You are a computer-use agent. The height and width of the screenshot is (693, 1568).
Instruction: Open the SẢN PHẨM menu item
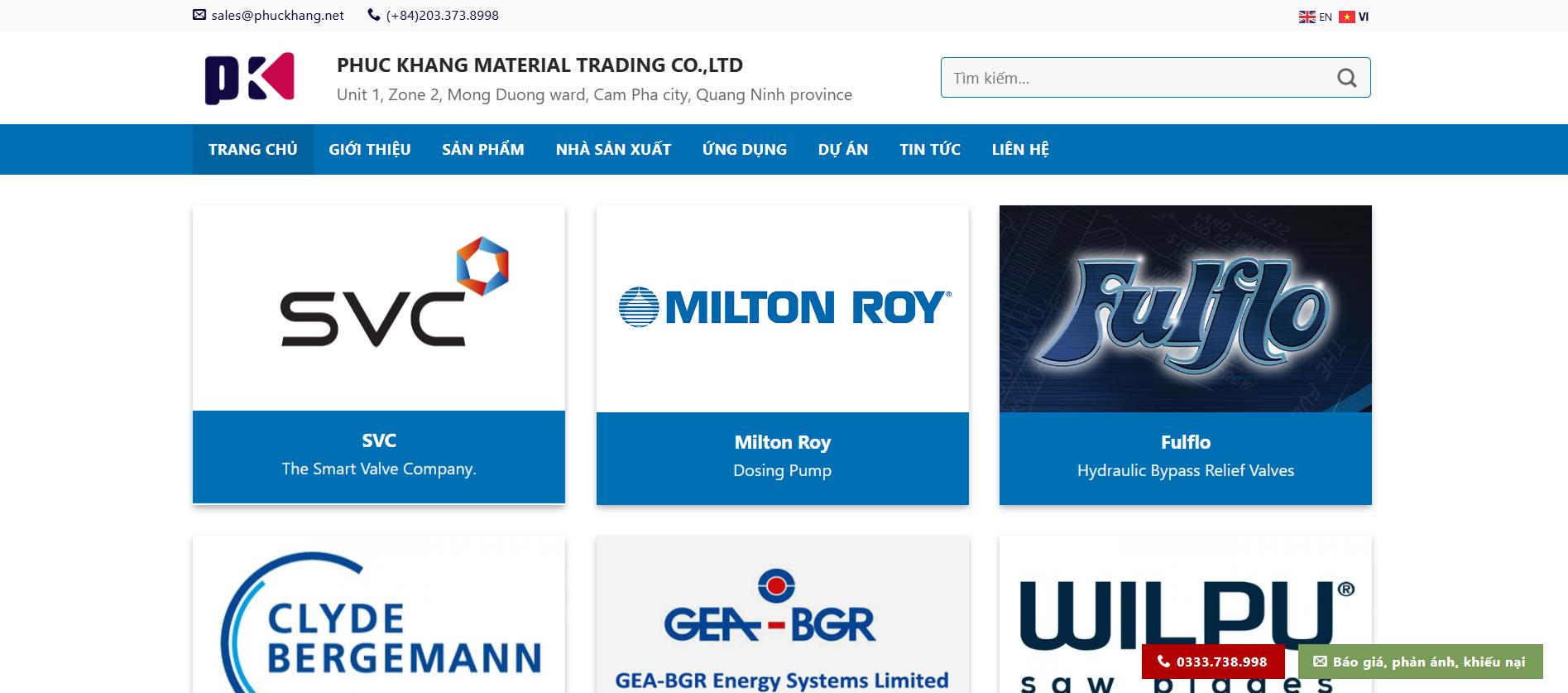coord(483,150)
